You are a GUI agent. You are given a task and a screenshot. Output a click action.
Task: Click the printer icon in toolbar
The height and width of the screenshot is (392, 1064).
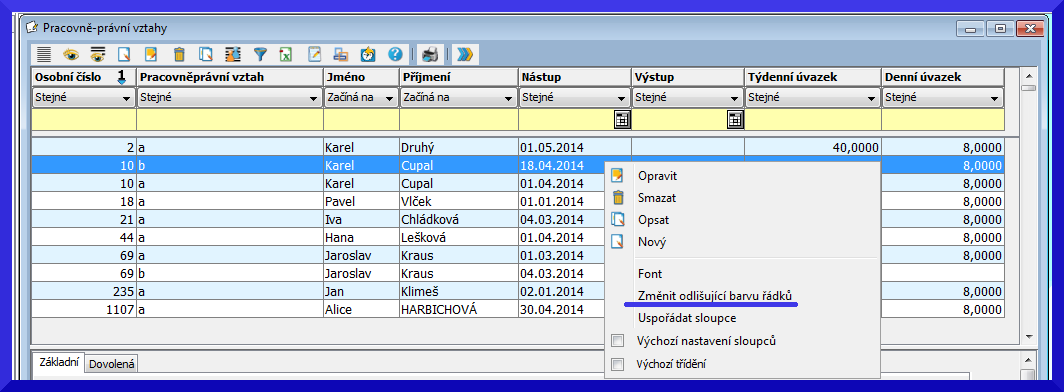429,54
